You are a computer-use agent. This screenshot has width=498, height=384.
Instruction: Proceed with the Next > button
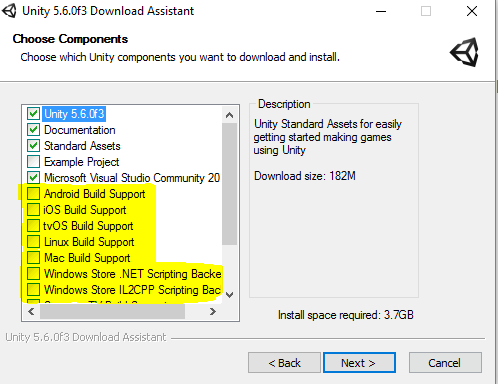pos(359,363)
